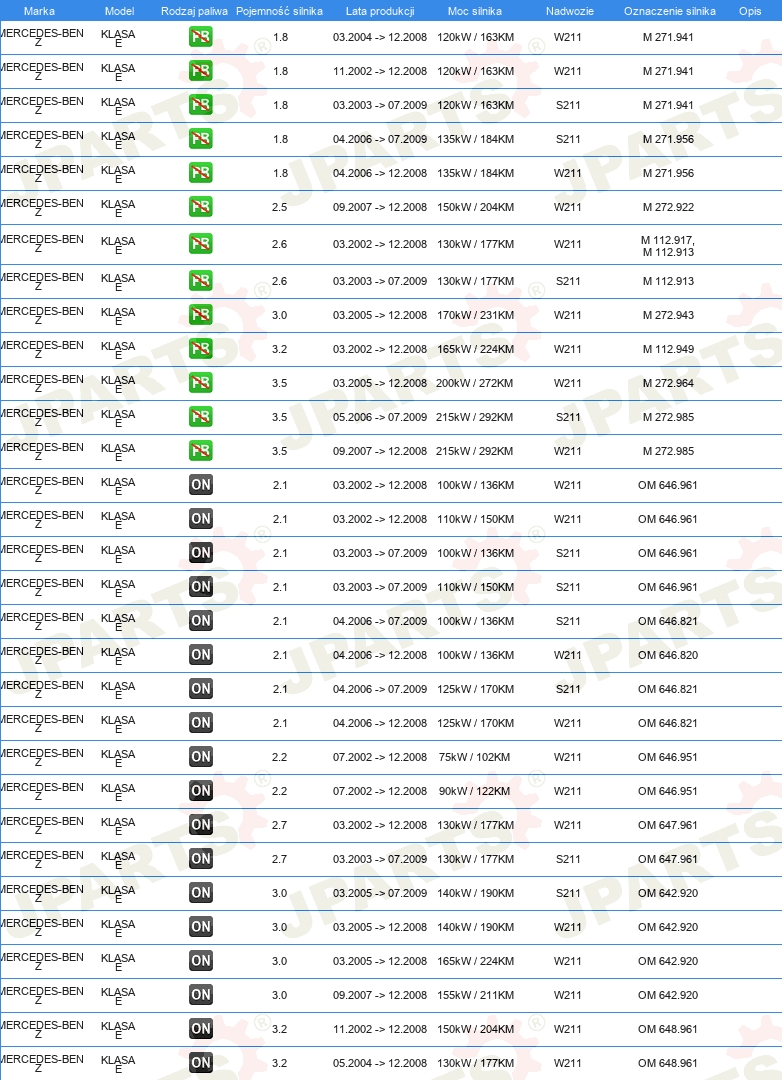Select engine code M 272.964

pyautogui.click(x=668, y=384)
